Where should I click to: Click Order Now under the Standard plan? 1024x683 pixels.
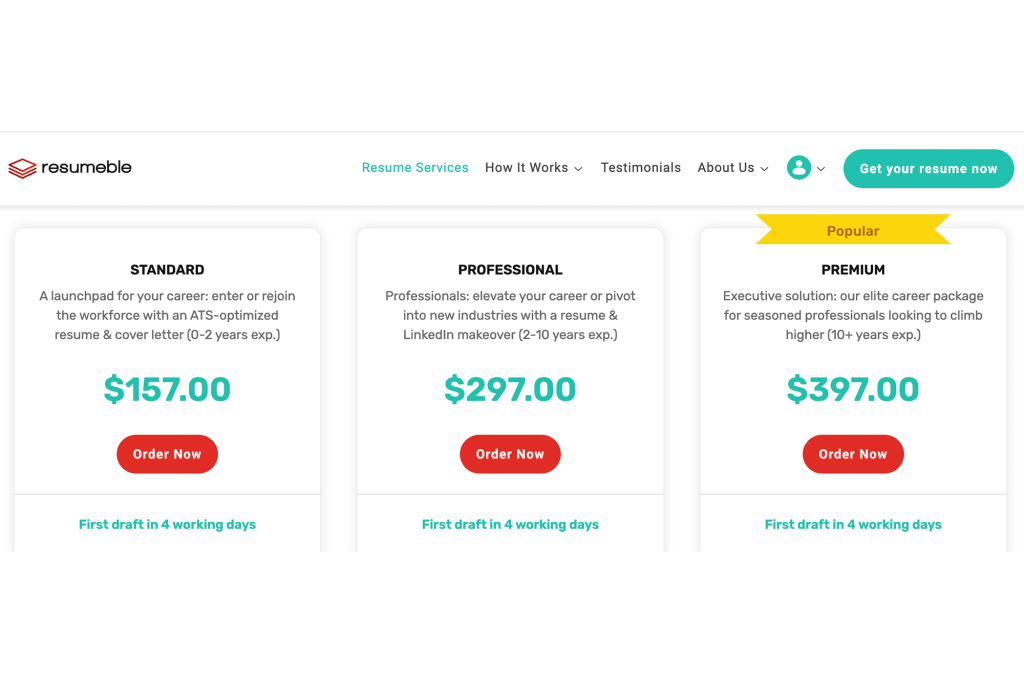coord(167,454)
